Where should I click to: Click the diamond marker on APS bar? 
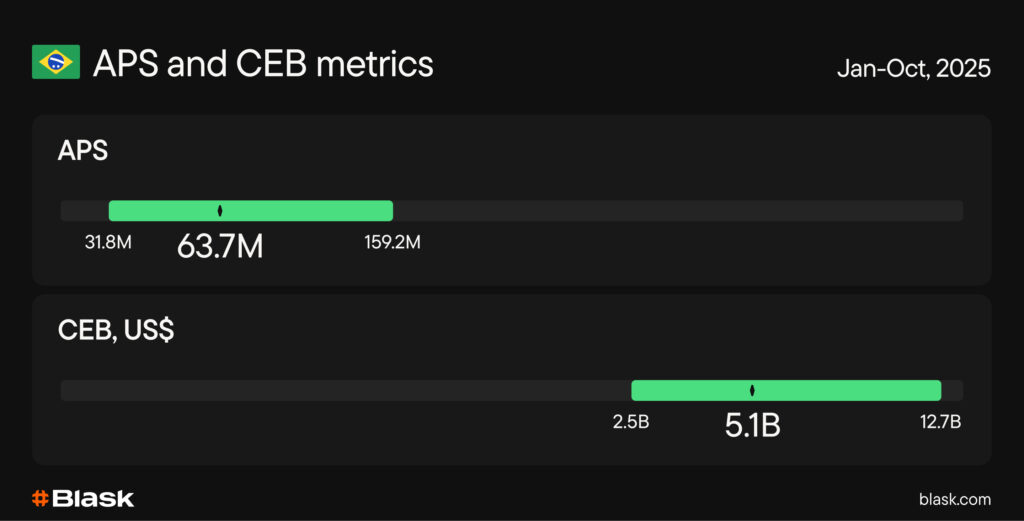pyautogui.click(x=220, y=211)
